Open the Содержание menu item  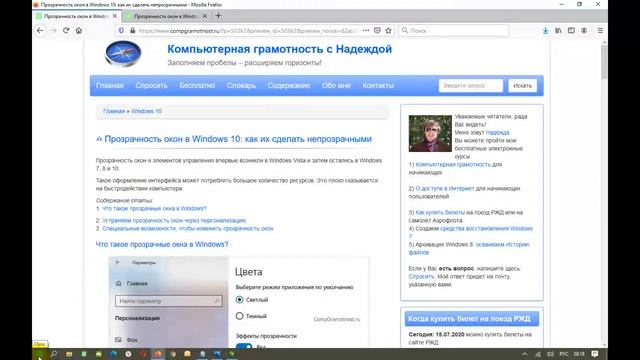pyautogui.click(x=289, y=86)
